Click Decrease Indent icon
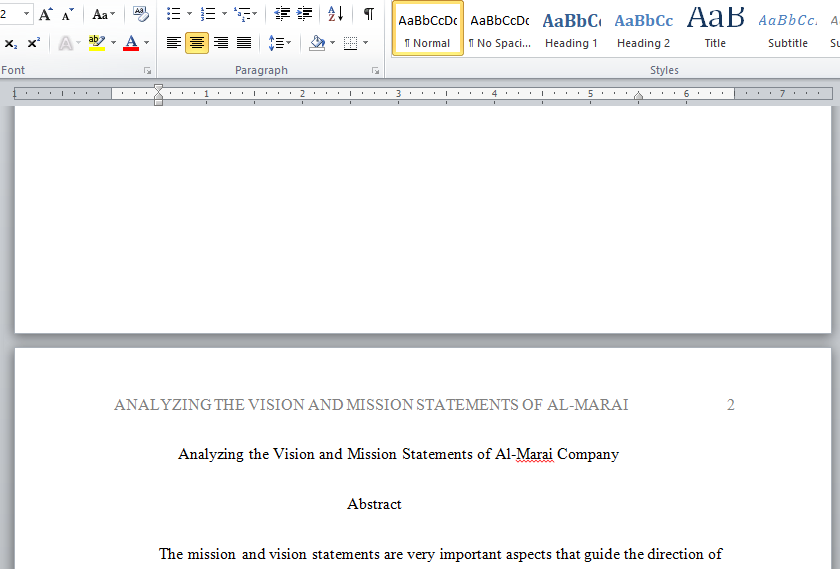The image size is (840, 569). tap(282, 14)
